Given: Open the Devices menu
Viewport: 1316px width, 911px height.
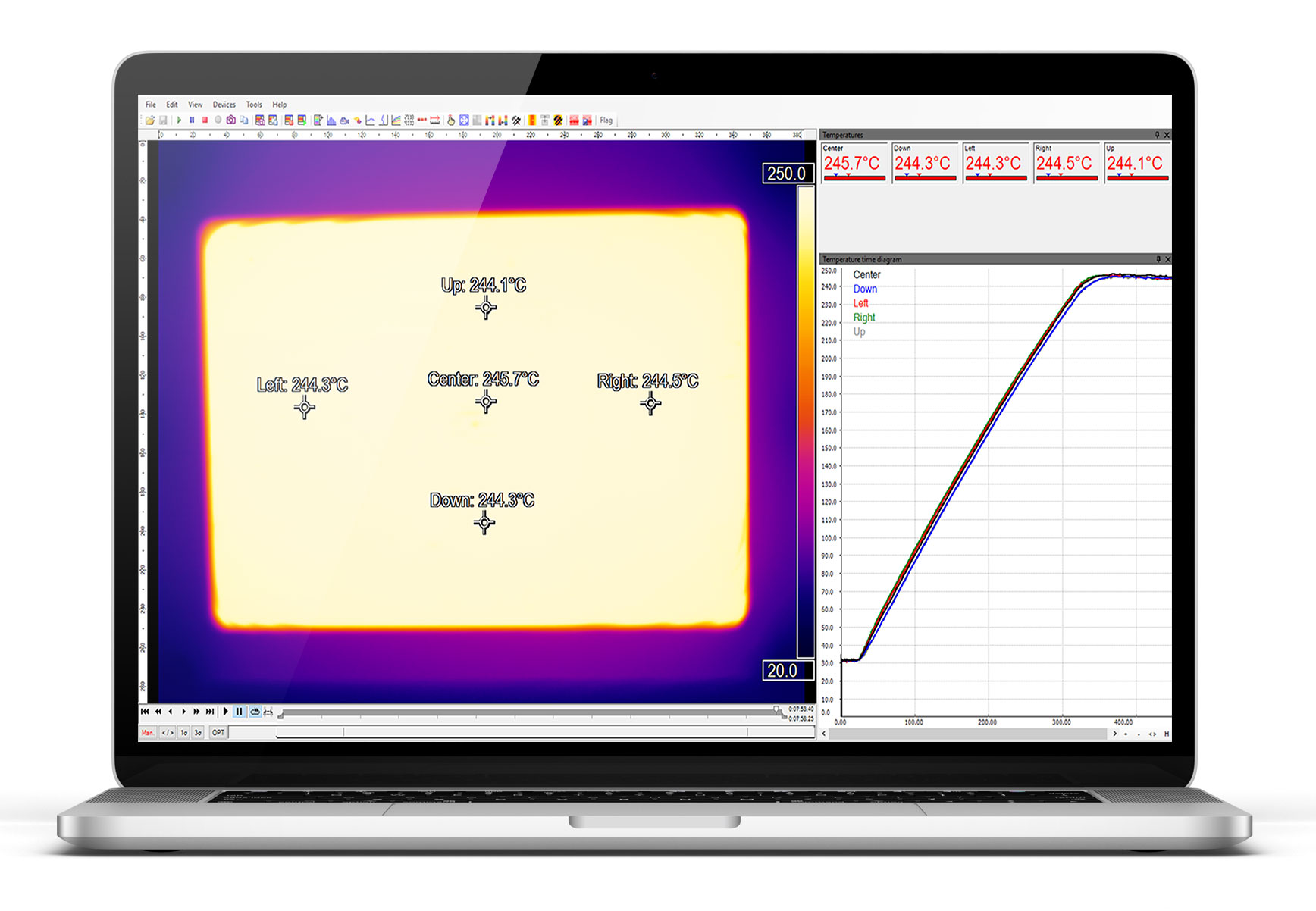Looking at the screenshot, I should point(224,105).
